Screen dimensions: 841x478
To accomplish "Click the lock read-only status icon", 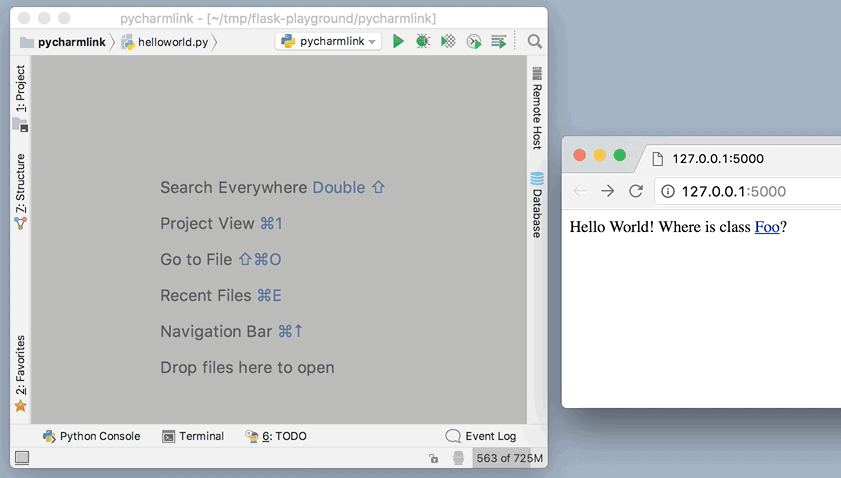I will tap(433, 458).
